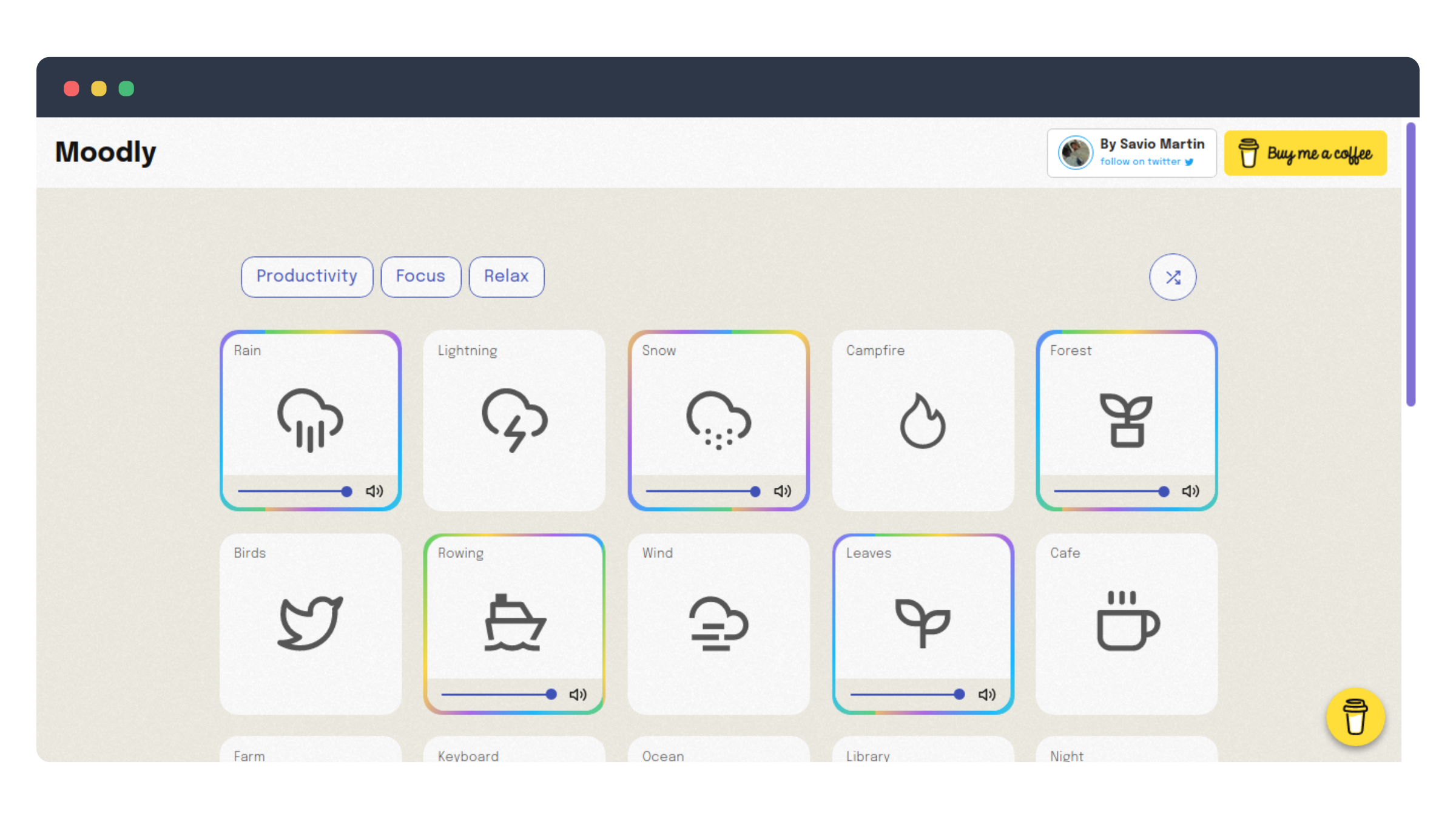
Task: Enable the Lightning sound card
Action: (x=514, y=420)
